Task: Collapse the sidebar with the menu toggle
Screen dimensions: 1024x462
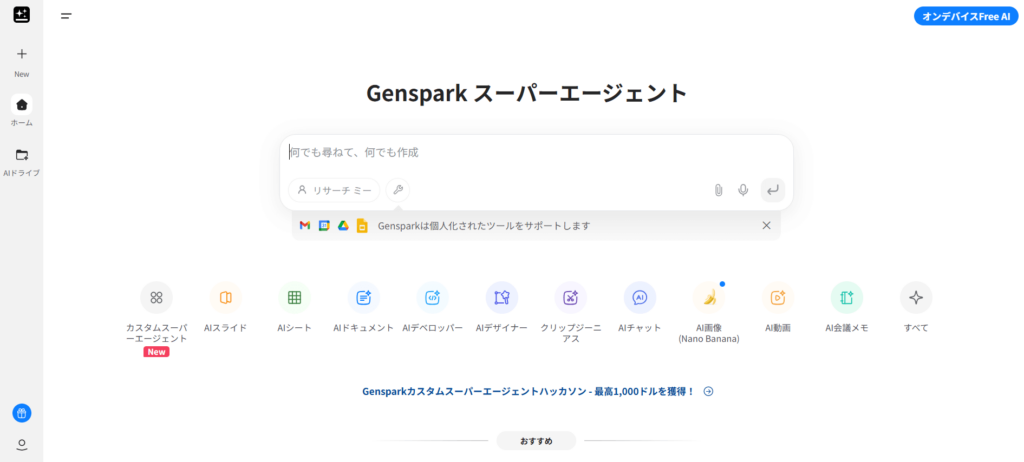Action: coord(66,16)
